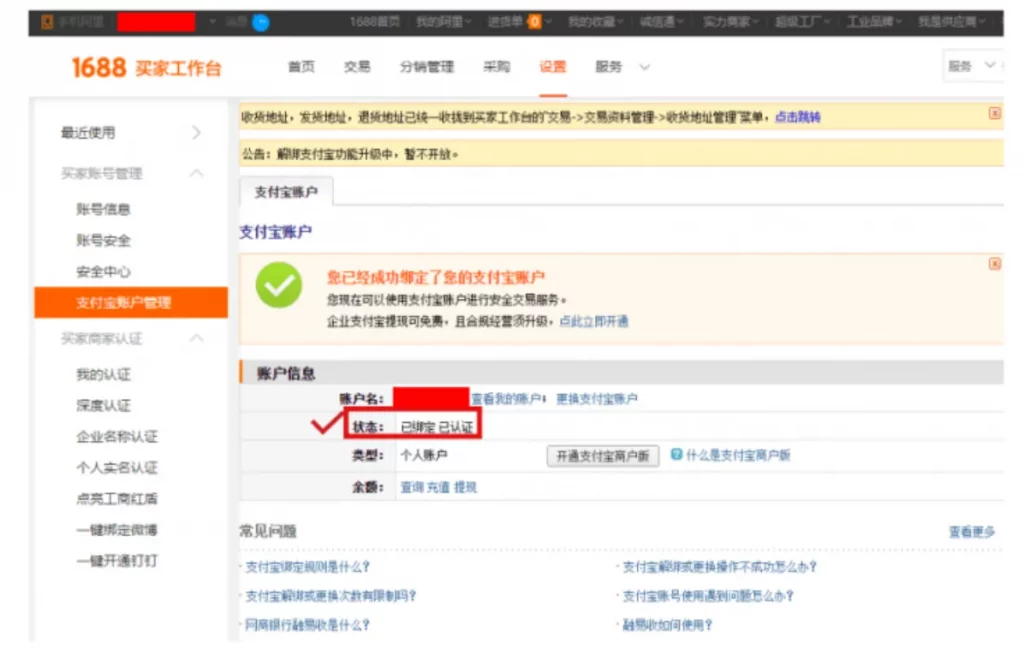Click the 已绑定 已认证 status text
This screenshot has width=1024, height=656.
(436, 427)
